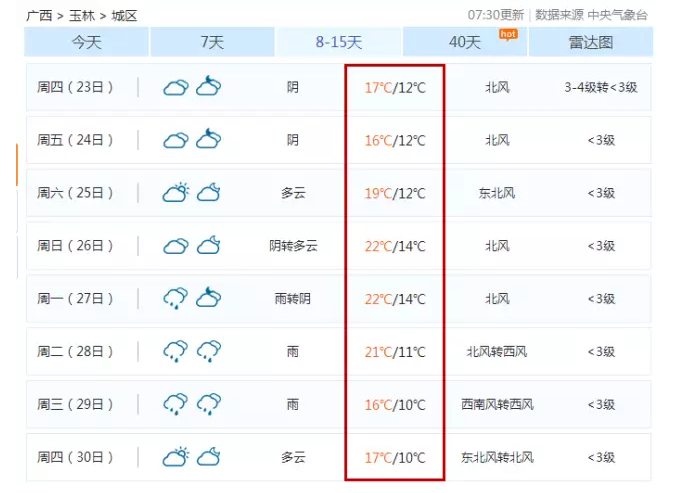Click daytime partly sunny icon for 周四（30日）
Viewport: 678px width, 493px height.
(x=176, y=457)
